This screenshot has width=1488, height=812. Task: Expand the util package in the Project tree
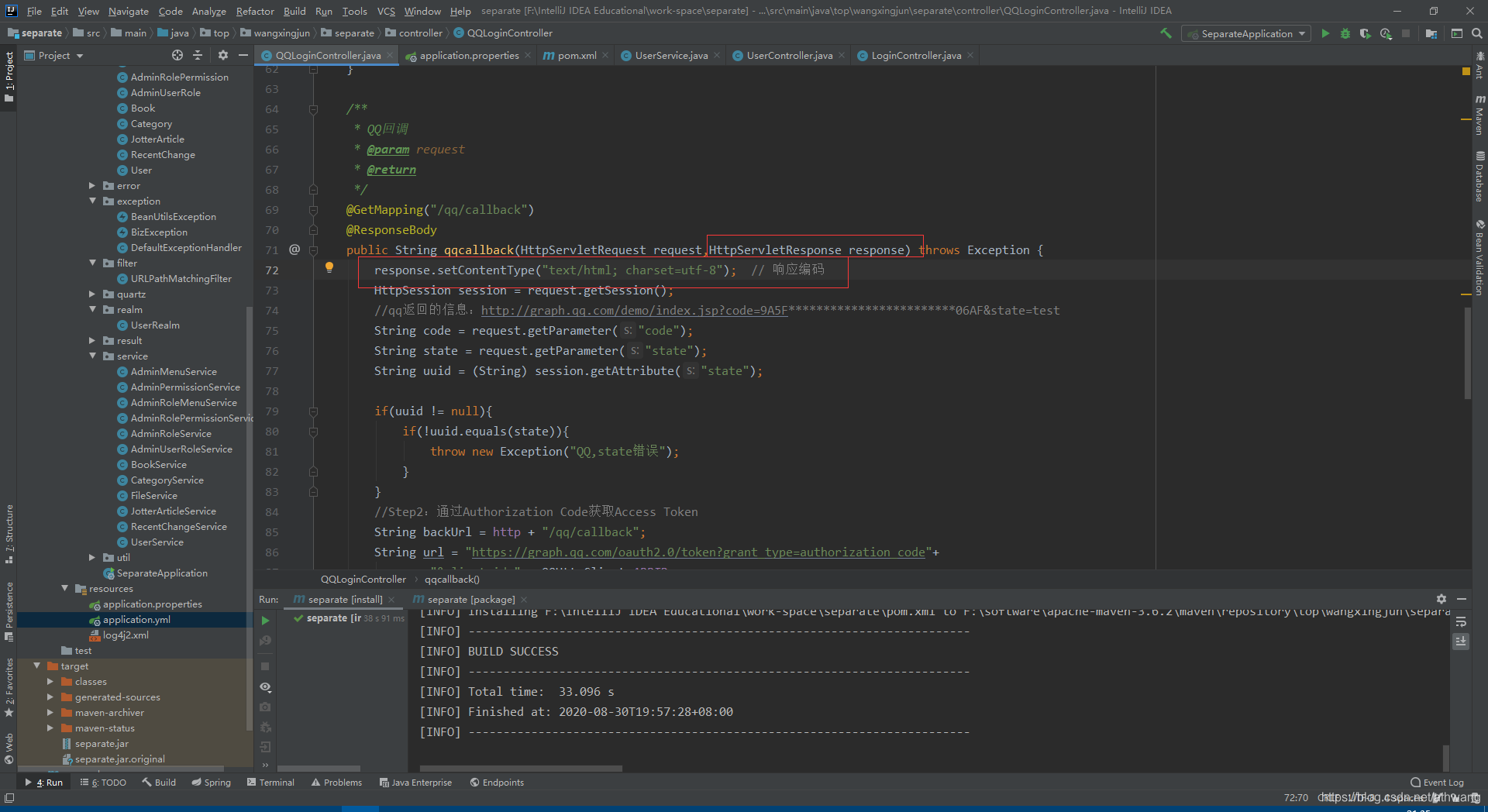pyautogui.click(x=92, y=558)
